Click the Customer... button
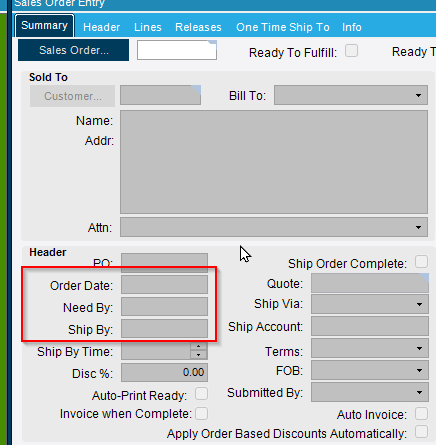Screen dimensions: 436x445 coord(73,96)
